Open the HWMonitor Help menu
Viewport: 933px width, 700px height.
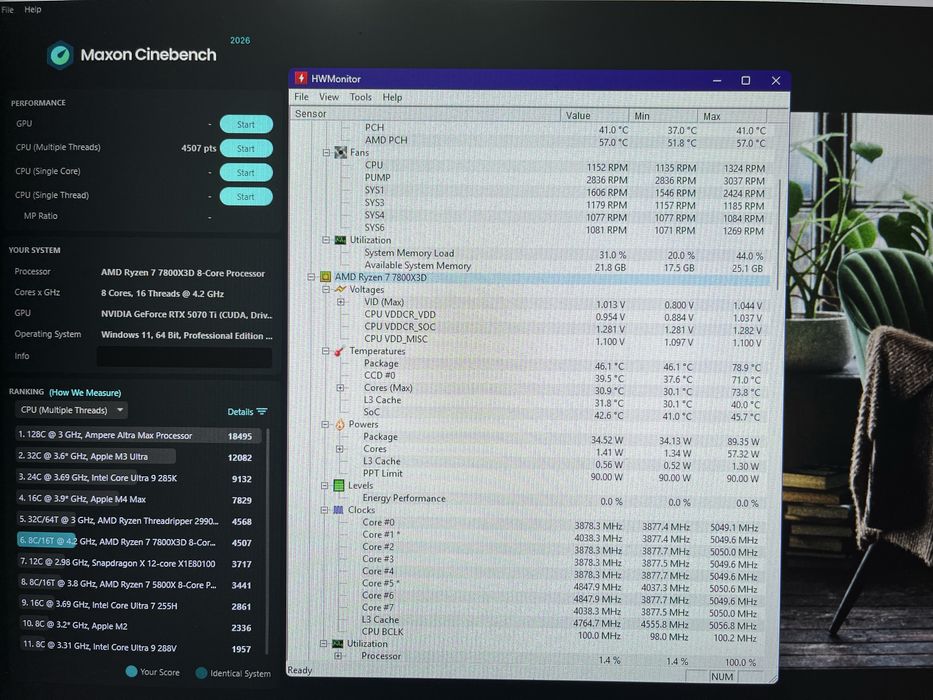pyautogui.click(x=392, y=97)
